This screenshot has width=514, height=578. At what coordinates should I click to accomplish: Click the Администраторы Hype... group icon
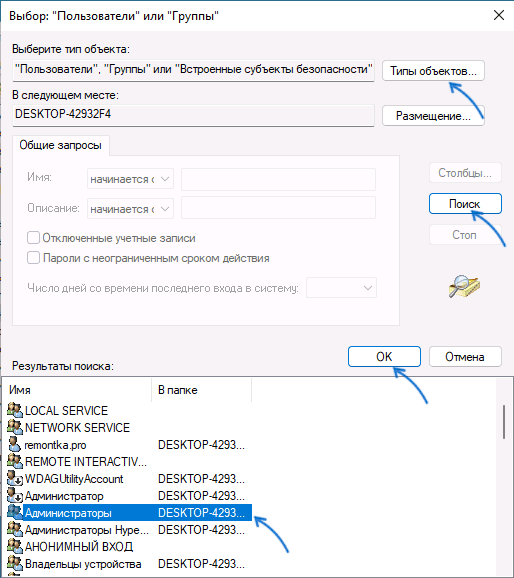click(15, 530)
